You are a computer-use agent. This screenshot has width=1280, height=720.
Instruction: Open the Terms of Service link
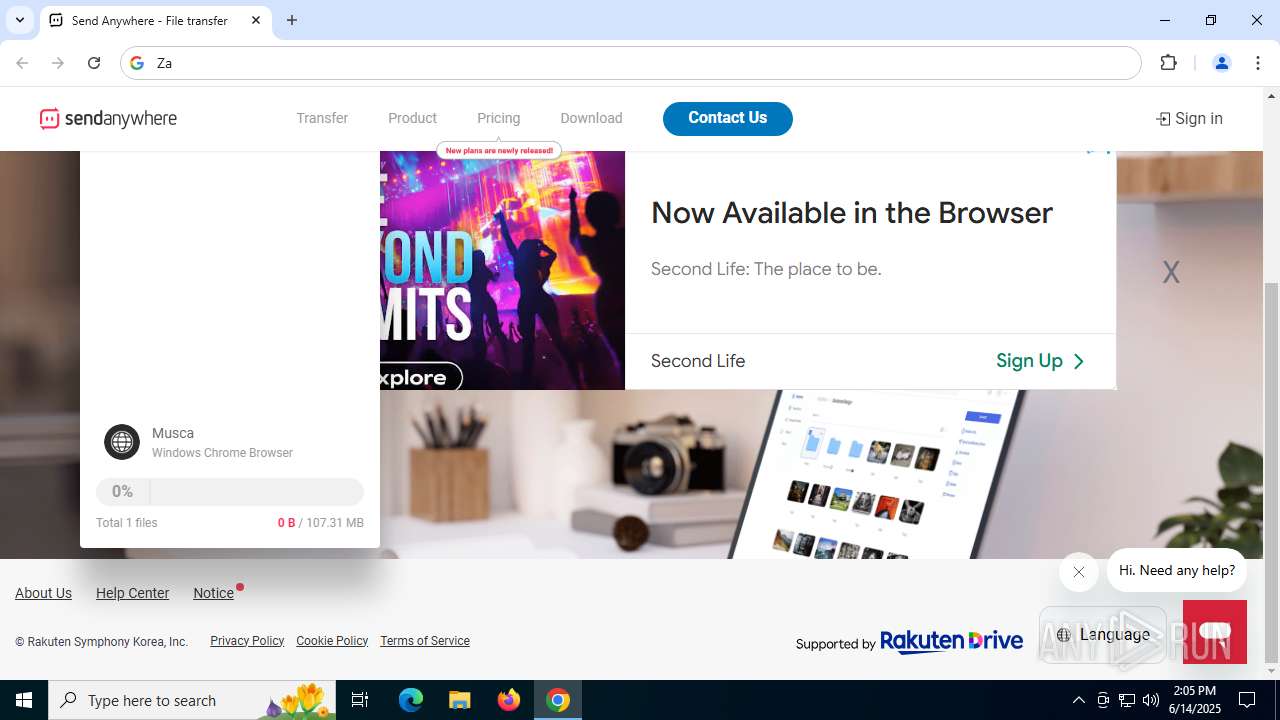pyautogui.click(x=425, y=641)
